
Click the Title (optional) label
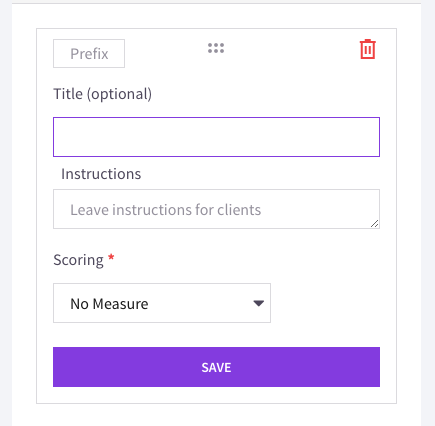click(103, 94)
